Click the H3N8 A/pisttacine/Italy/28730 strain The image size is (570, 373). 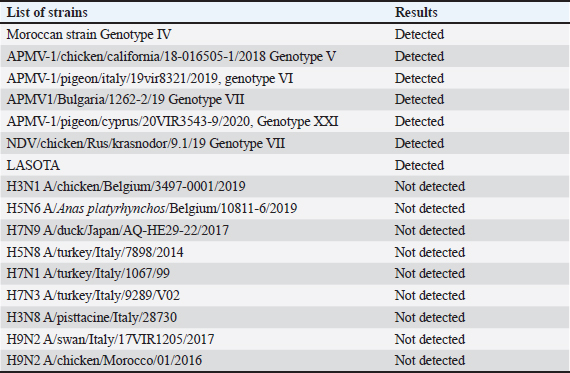point(92,317)
